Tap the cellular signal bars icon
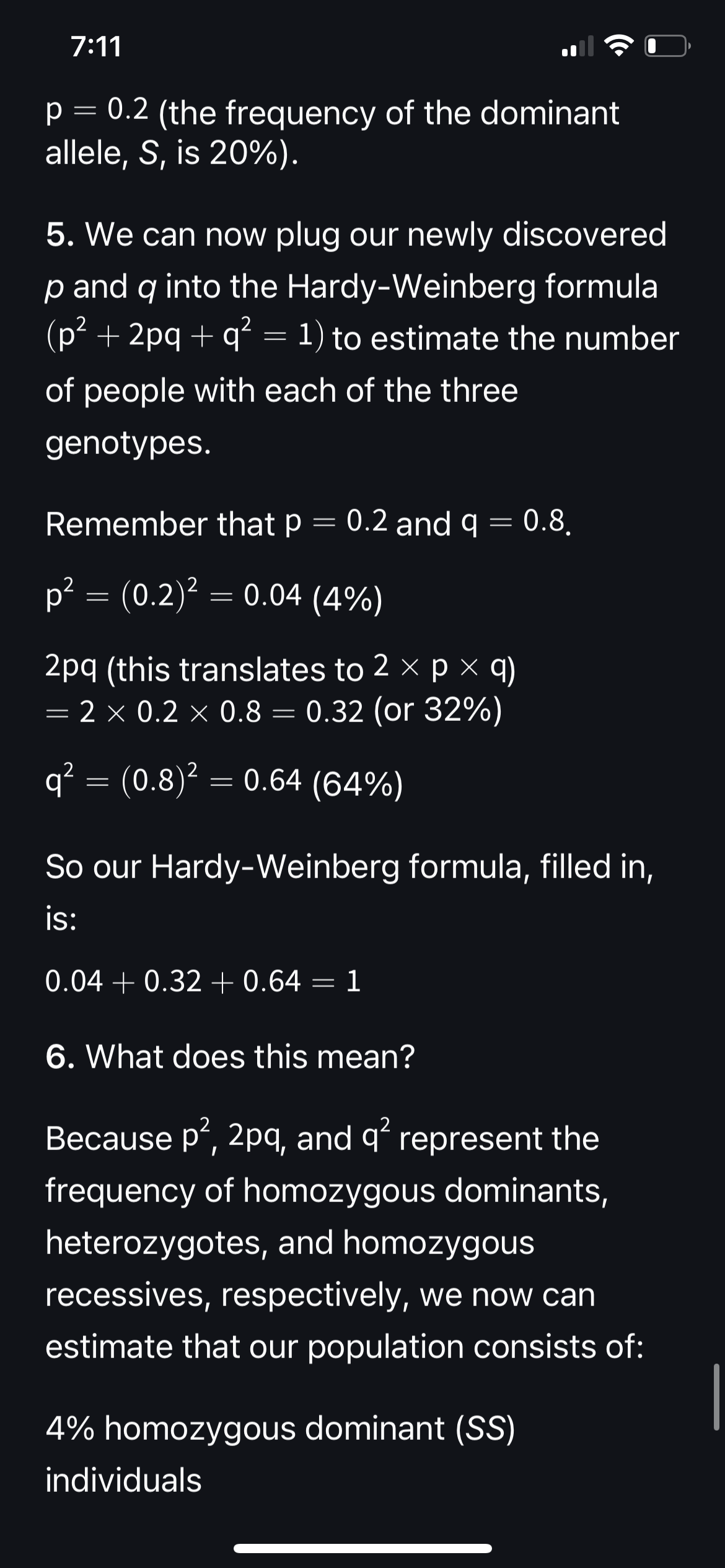This screenshot has width=725, height=1568. (577, 46)
